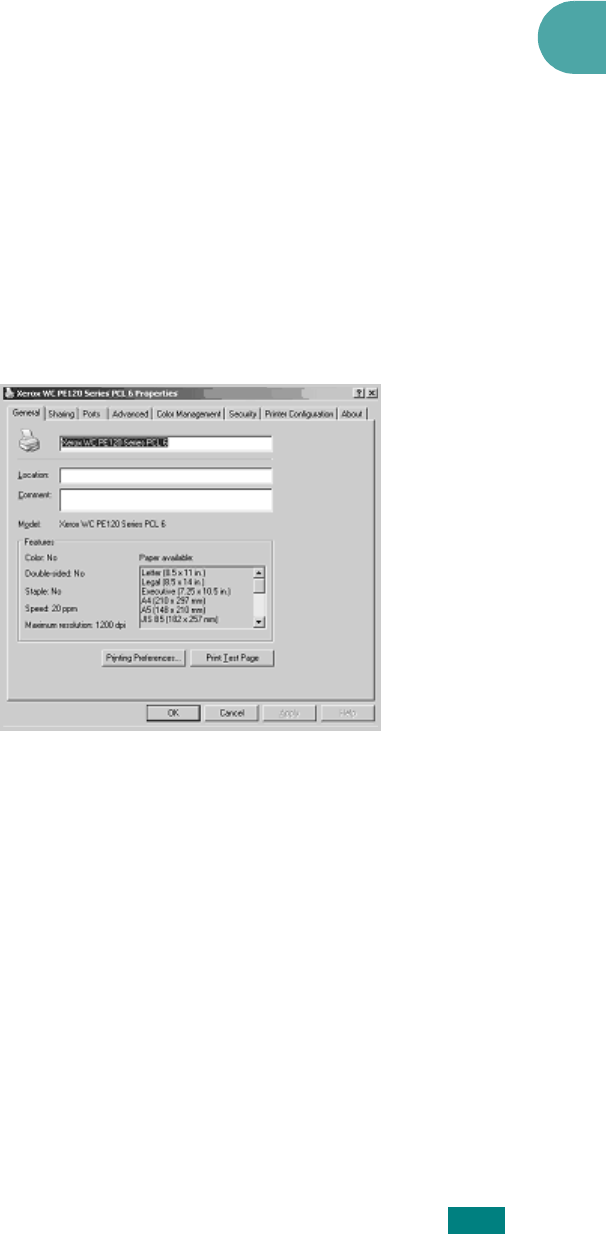Close the Properties dialog with the X button
Viewport: 606px width, 1234px height.
(370, 395)
